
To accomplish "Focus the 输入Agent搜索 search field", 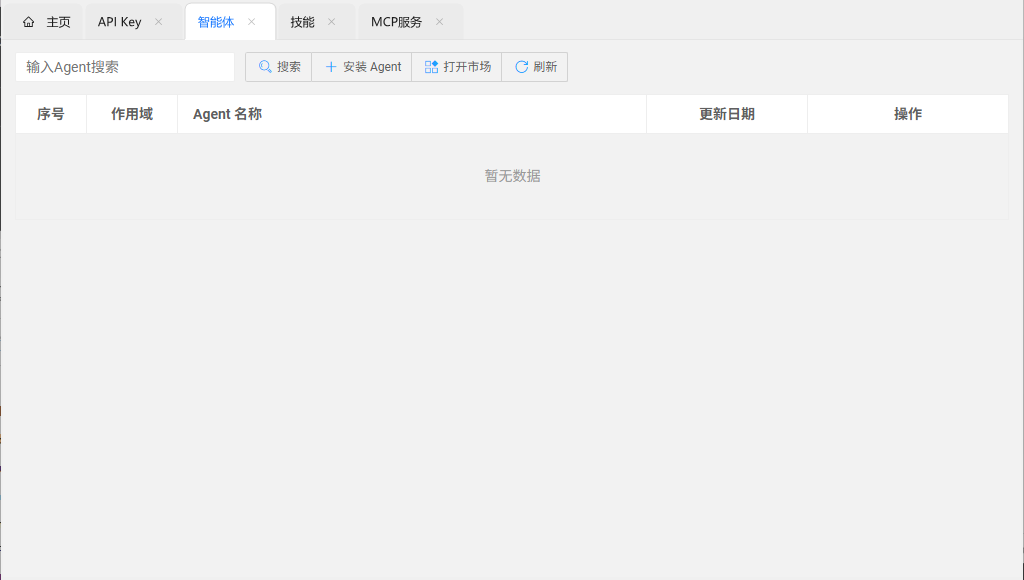I will pos(125,67).
